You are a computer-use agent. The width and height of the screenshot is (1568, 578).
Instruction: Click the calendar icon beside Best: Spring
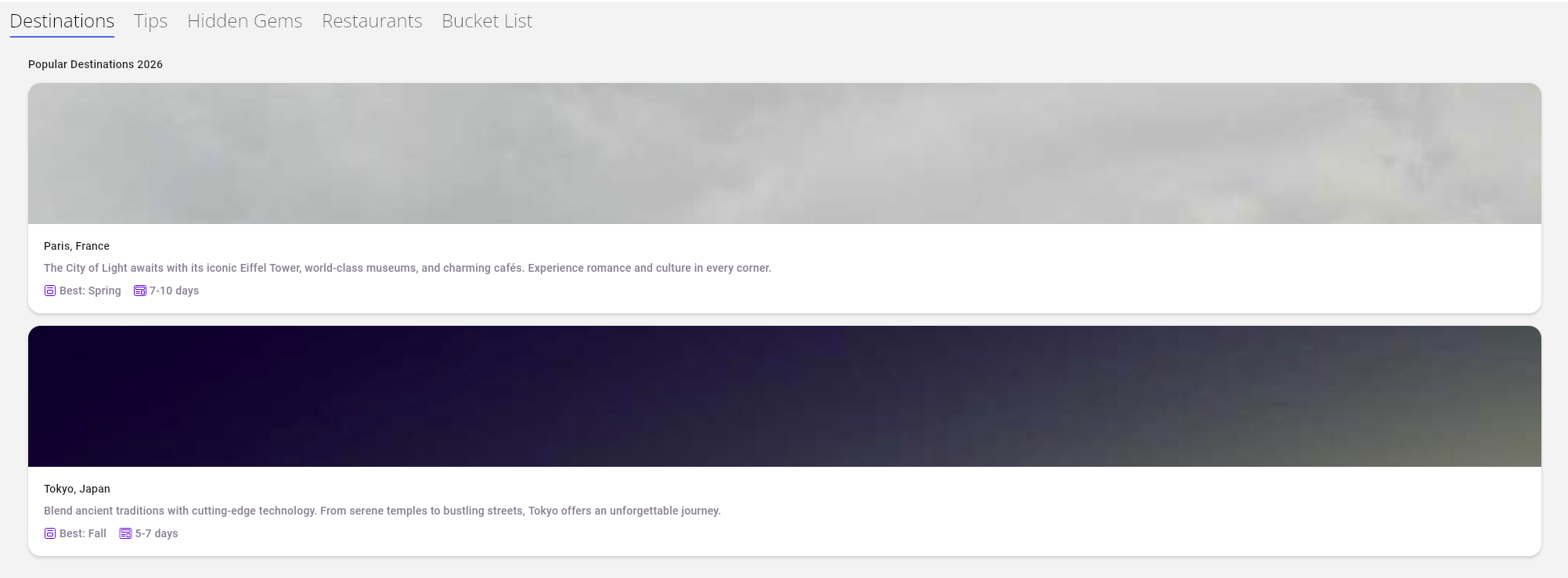(x=50, y=291)
